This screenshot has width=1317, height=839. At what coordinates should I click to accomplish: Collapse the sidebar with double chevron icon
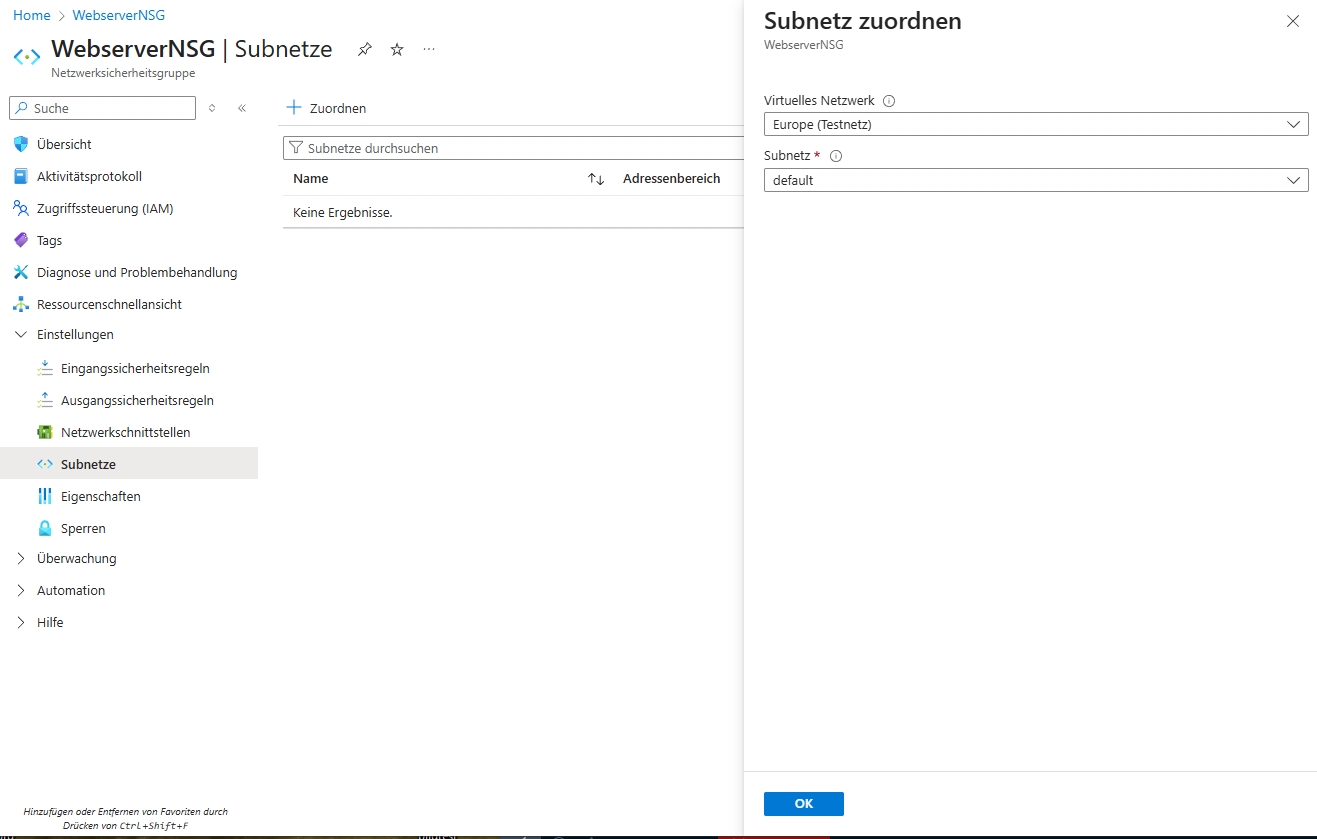tap(242, 108)
